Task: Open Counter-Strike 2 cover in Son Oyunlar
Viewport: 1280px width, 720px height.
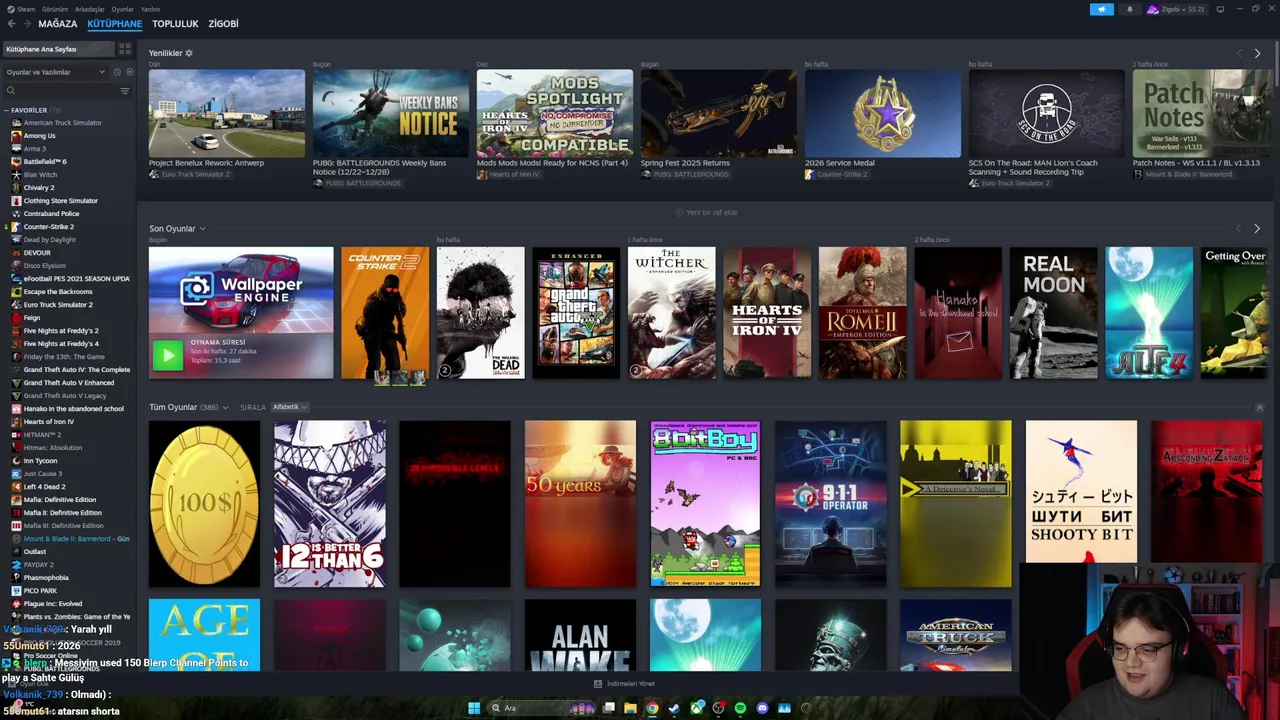Action: click(x=385, y=313)
